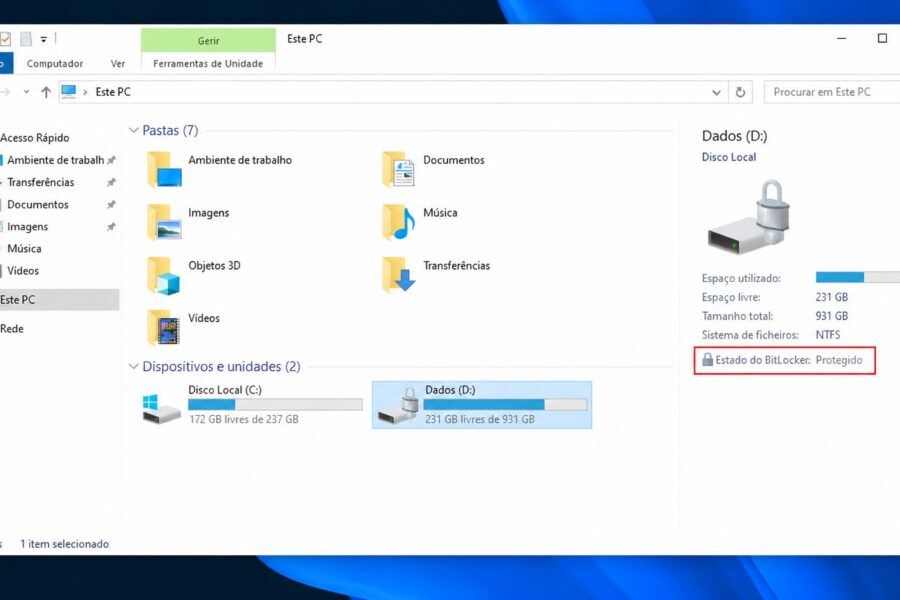900x600 pixels.
Task: Click the Tamanho total '931 GB' value
Action: coord(832,316)
